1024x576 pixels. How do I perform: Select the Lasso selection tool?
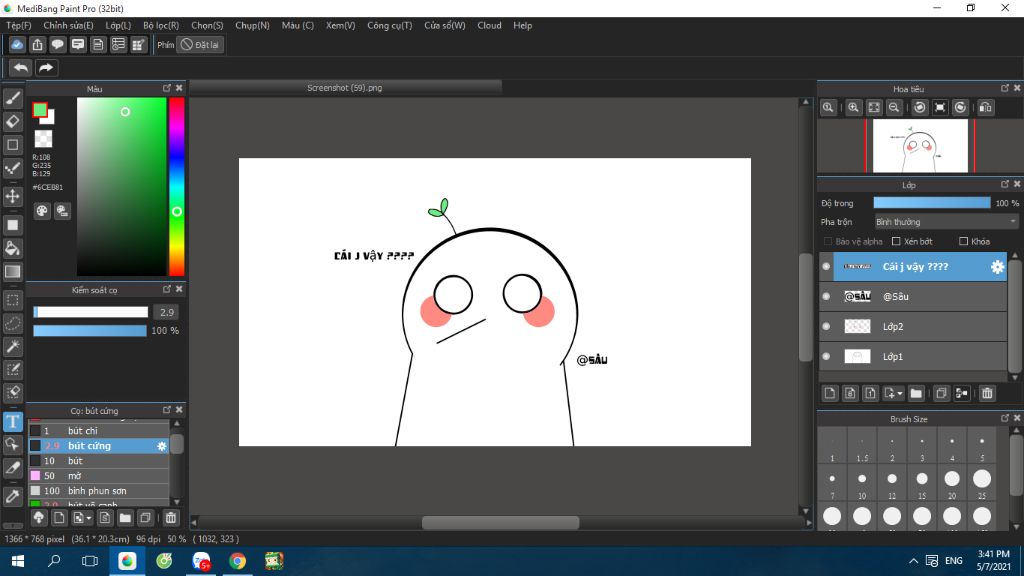coord(12,323)
